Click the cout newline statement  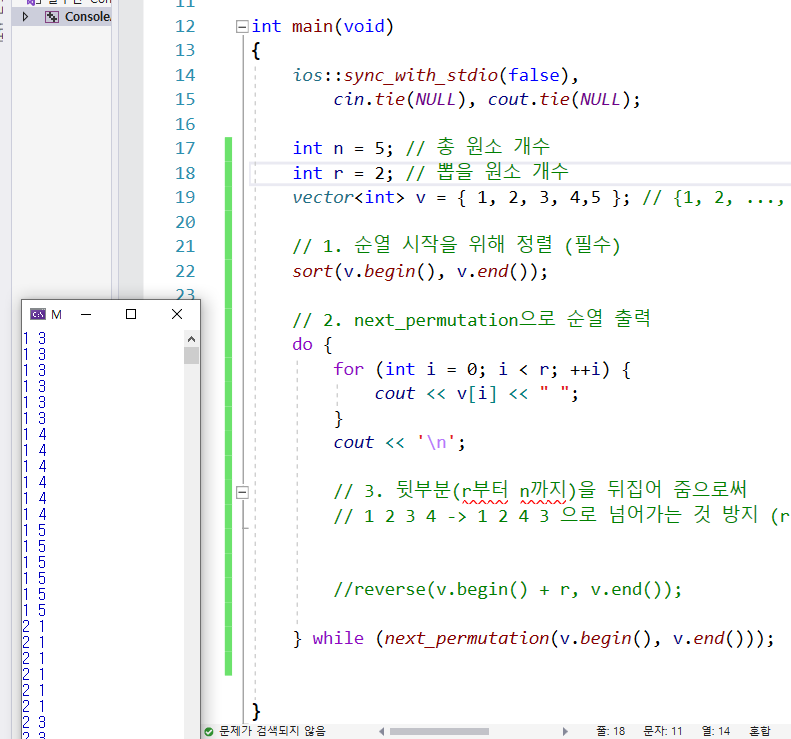click(x=400, y=442)
